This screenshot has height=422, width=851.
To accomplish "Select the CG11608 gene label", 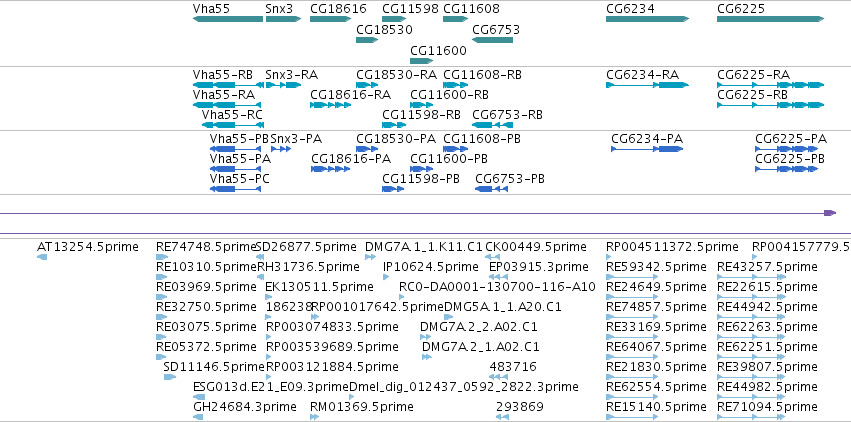I will point(471,9).
